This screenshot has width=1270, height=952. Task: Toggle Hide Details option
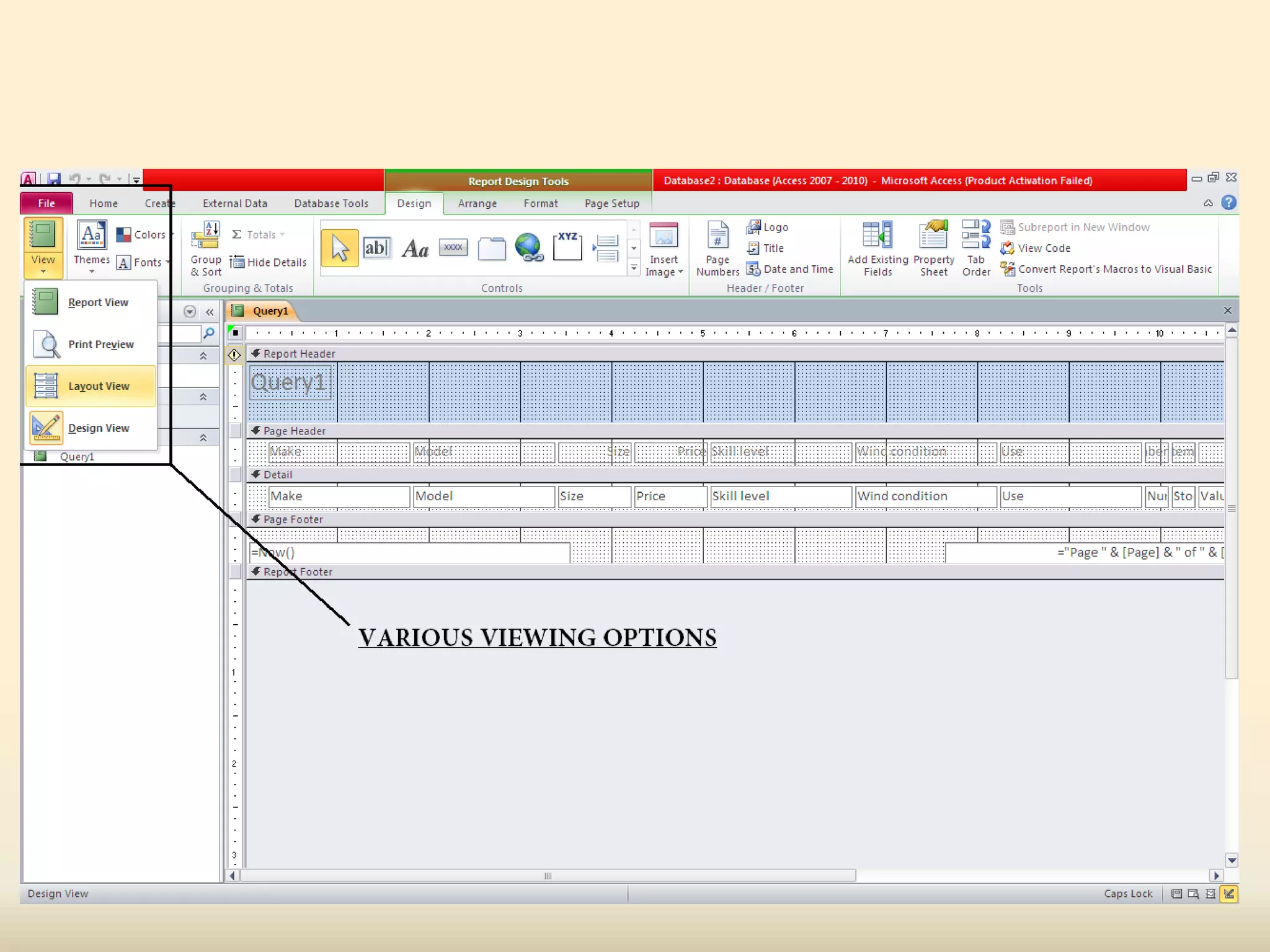tap(269, 263)
